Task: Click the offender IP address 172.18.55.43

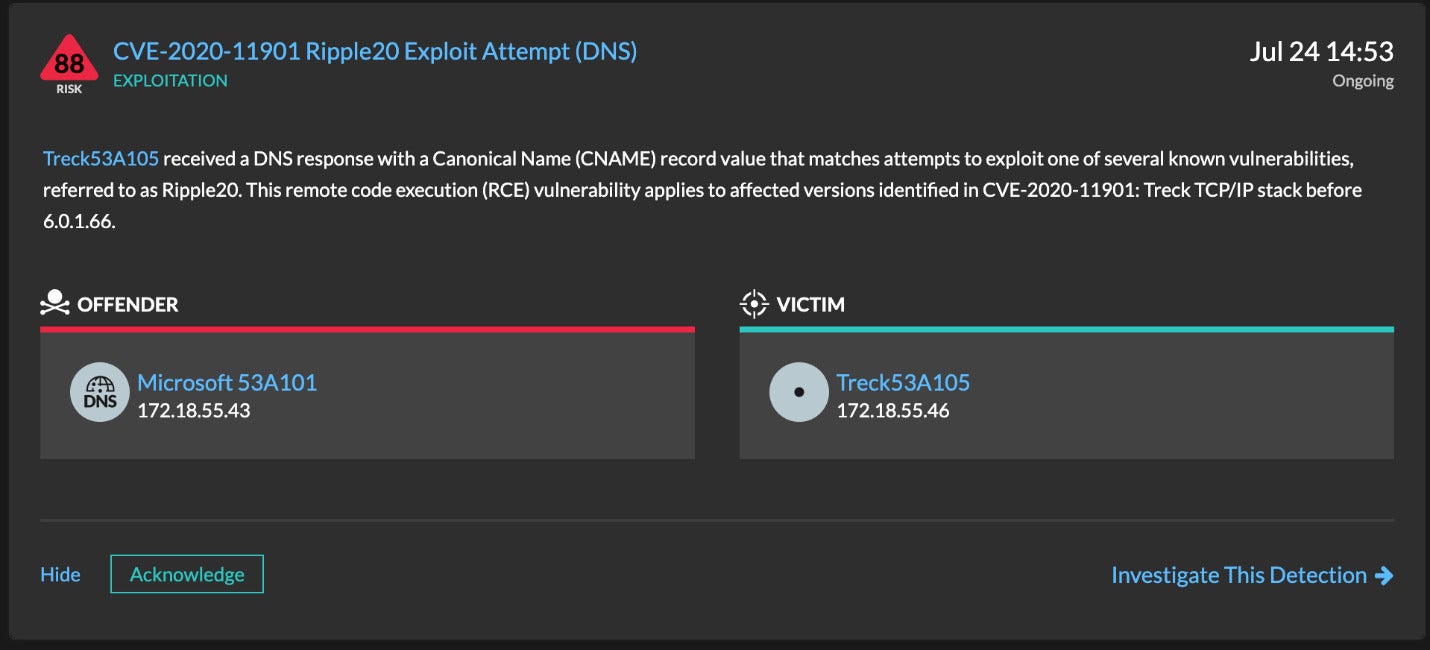Action: point(194,410)
